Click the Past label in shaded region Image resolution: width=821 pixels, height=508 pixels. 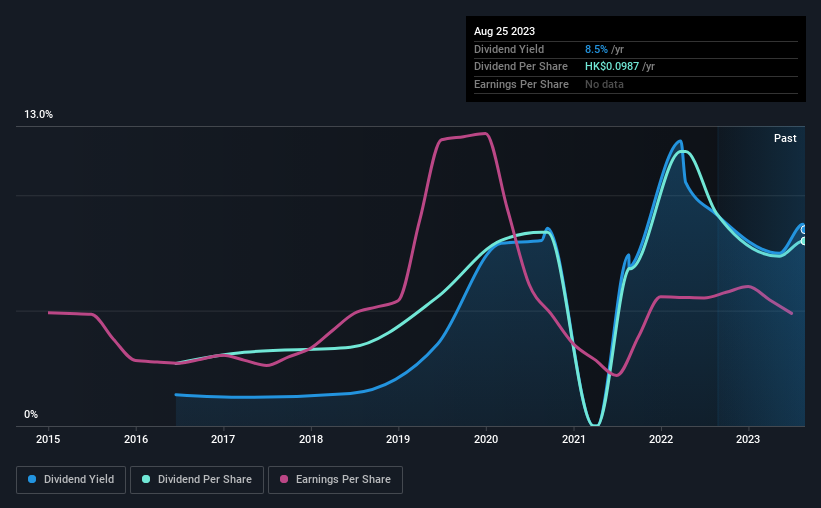(785, 138)
